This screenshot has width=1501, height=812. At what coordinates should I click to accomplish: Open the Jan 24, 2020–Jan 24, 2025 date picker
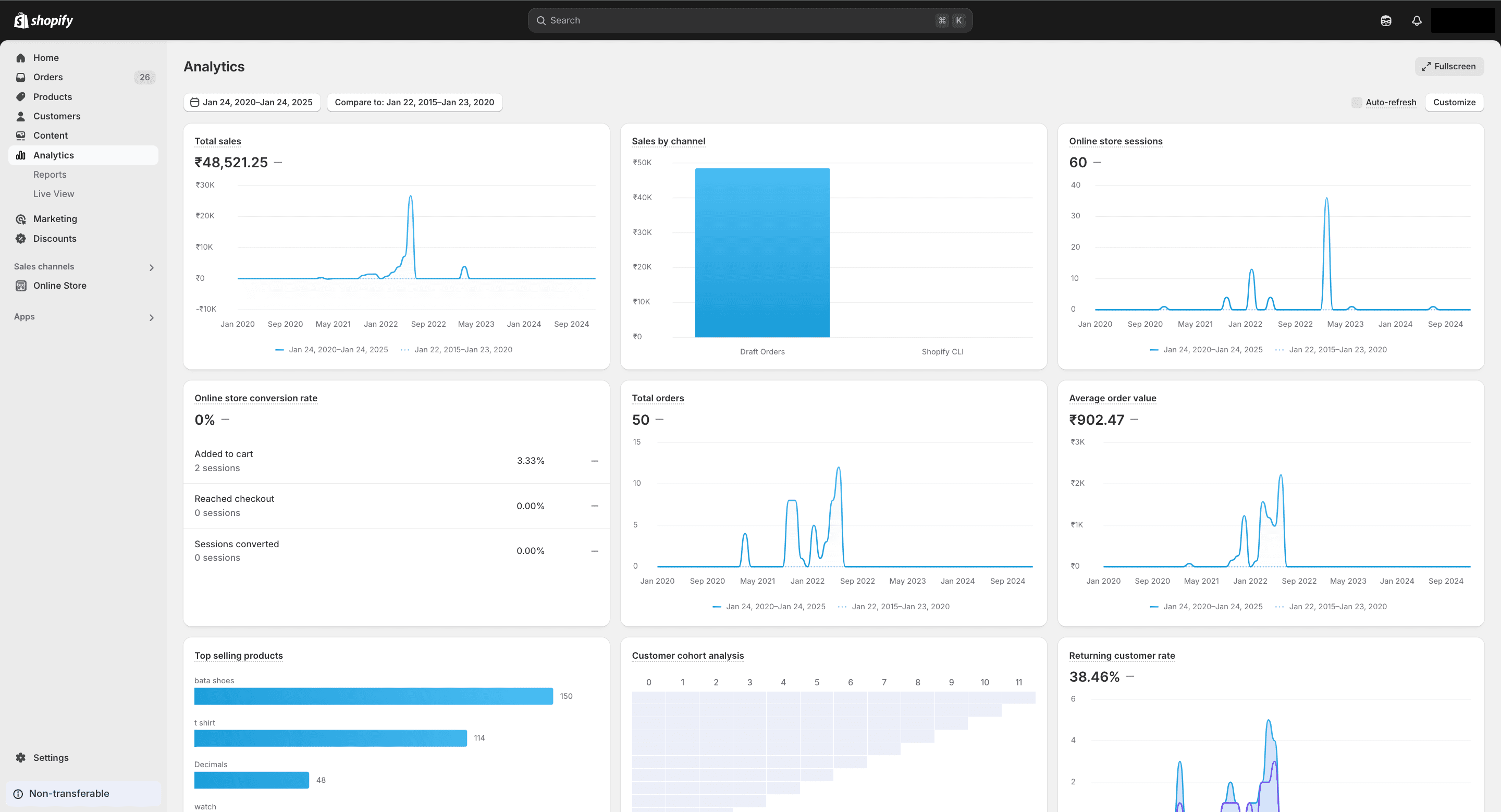point(252,102)
